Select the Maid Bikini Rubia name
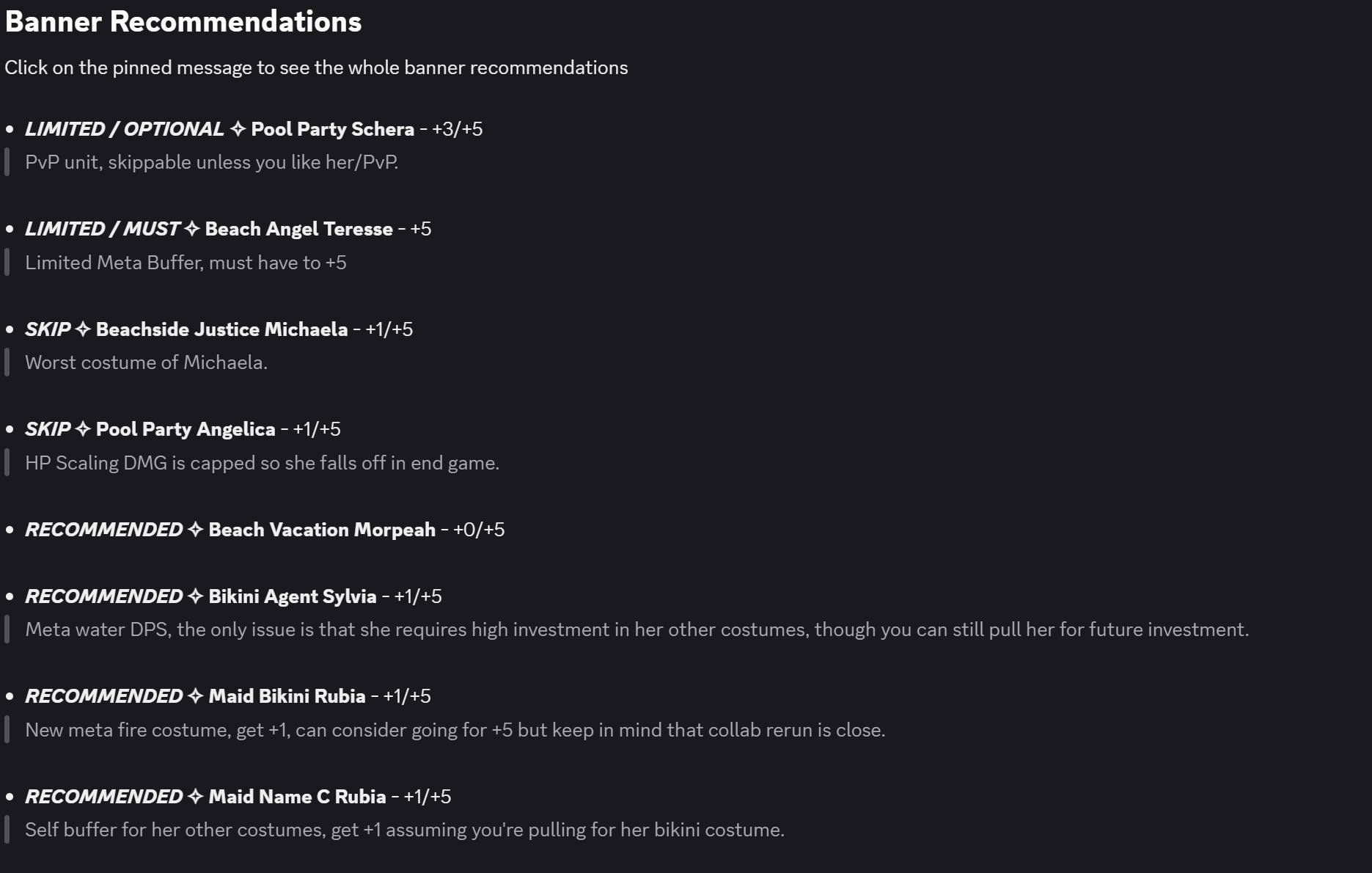1372x873 pixels. 287,696
